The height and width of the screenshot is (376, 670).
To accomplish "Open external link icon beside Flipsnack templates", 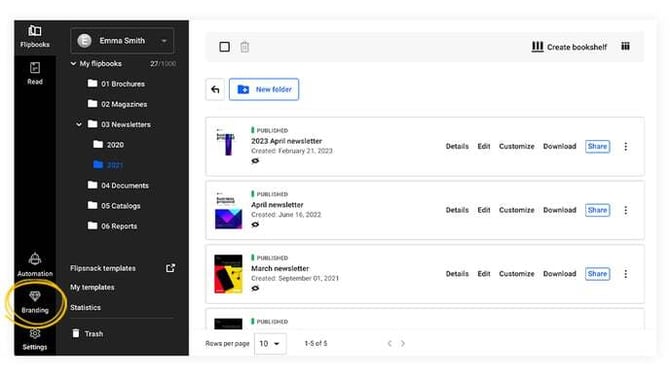I will click(x=170, y=268).
